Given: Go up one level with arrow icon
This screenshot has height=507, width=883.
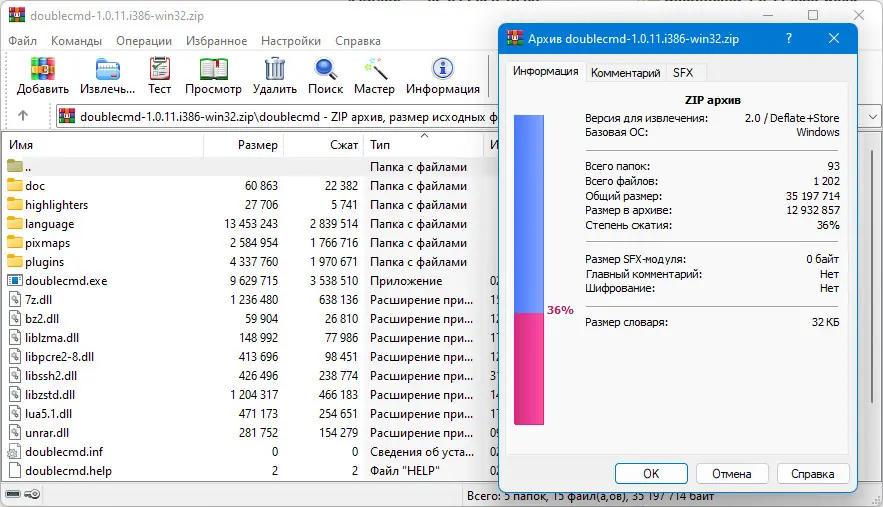Looking at the screenshot, I should click(x=23, y=115).
